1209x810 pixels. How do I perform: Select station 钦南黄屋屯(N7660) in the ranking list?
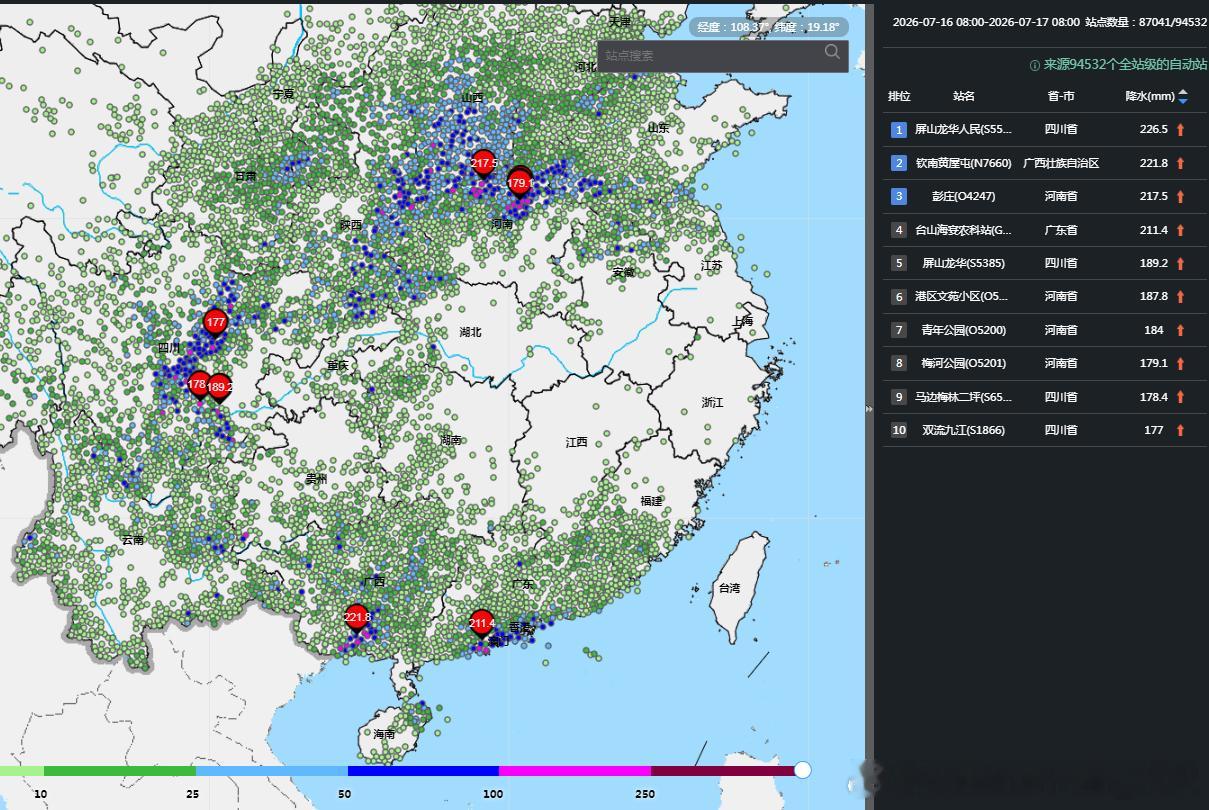pyautogui.click(x=1045, y=163)
